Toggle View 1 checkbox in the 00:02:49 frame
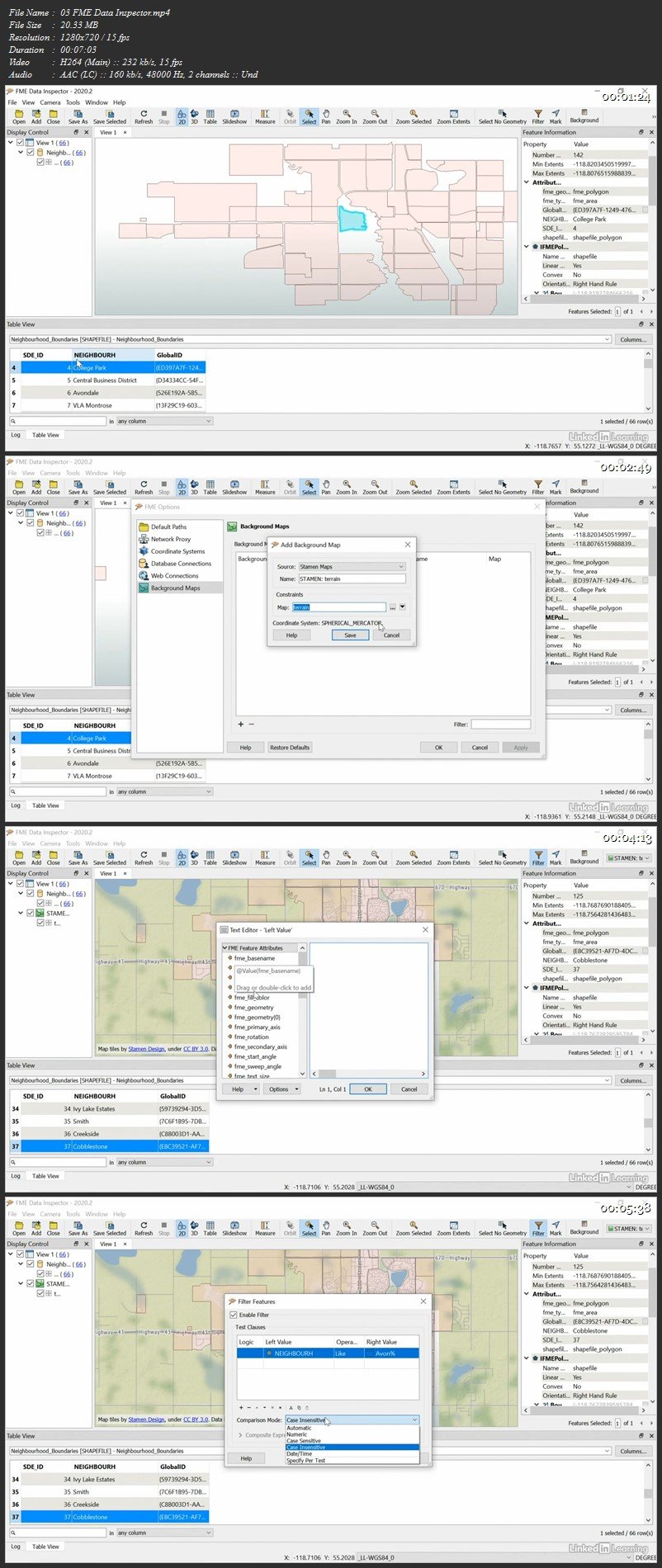This screenshot has height=1568, width=662. pyautogui.click(x=21, y=513)
